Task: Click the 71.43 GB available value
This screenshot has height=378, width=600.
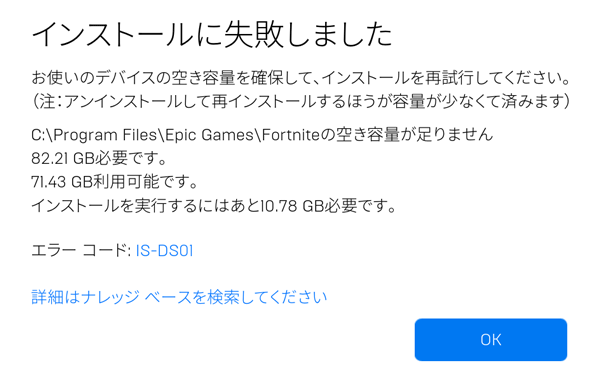Action: pos(62,182)
